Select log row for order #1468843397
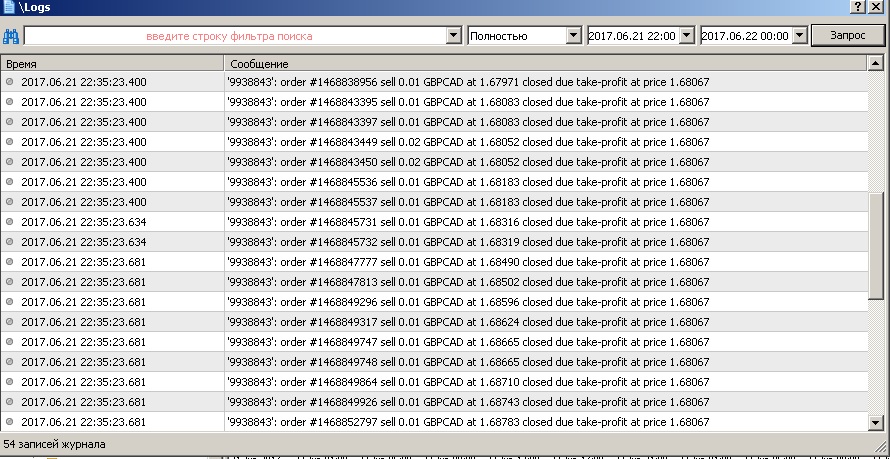The height and width of the screenshot is (459, 890). point(434,122)
